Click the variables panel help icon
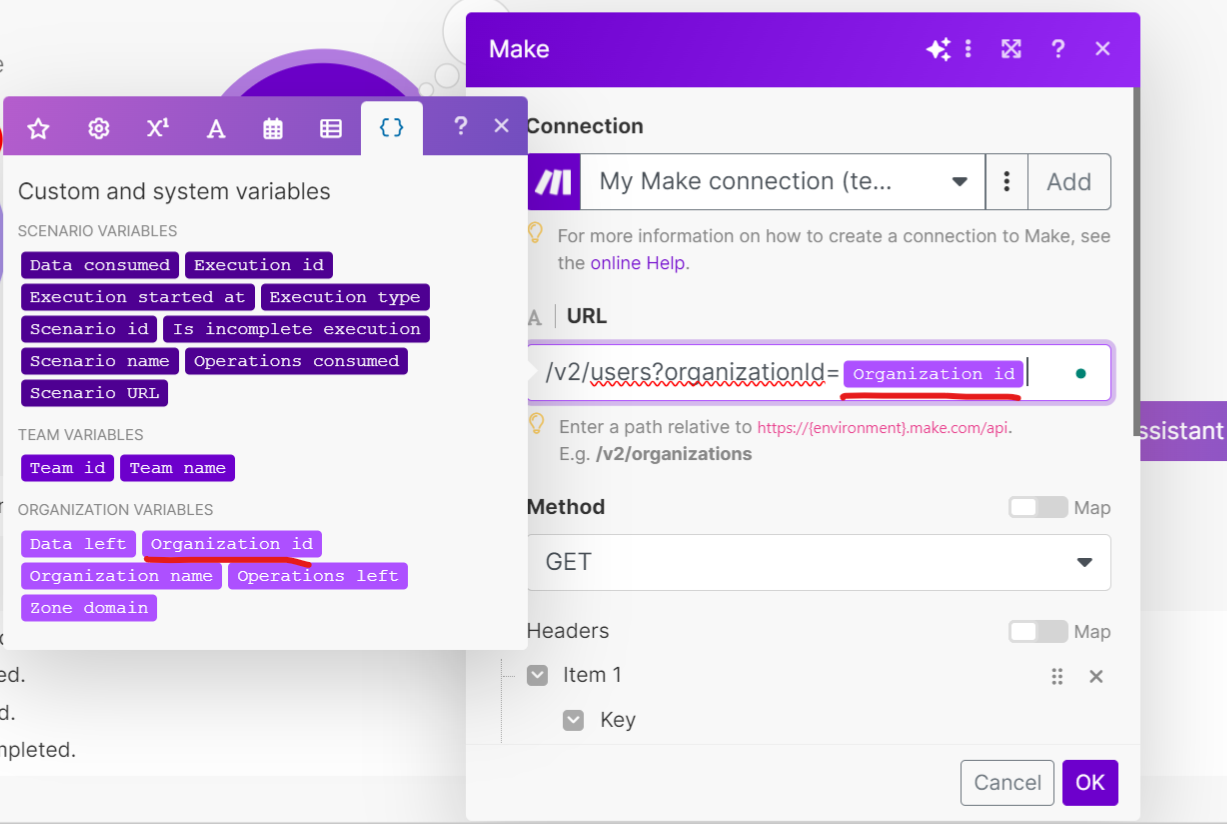1227x824 pixels. [460, 126]
